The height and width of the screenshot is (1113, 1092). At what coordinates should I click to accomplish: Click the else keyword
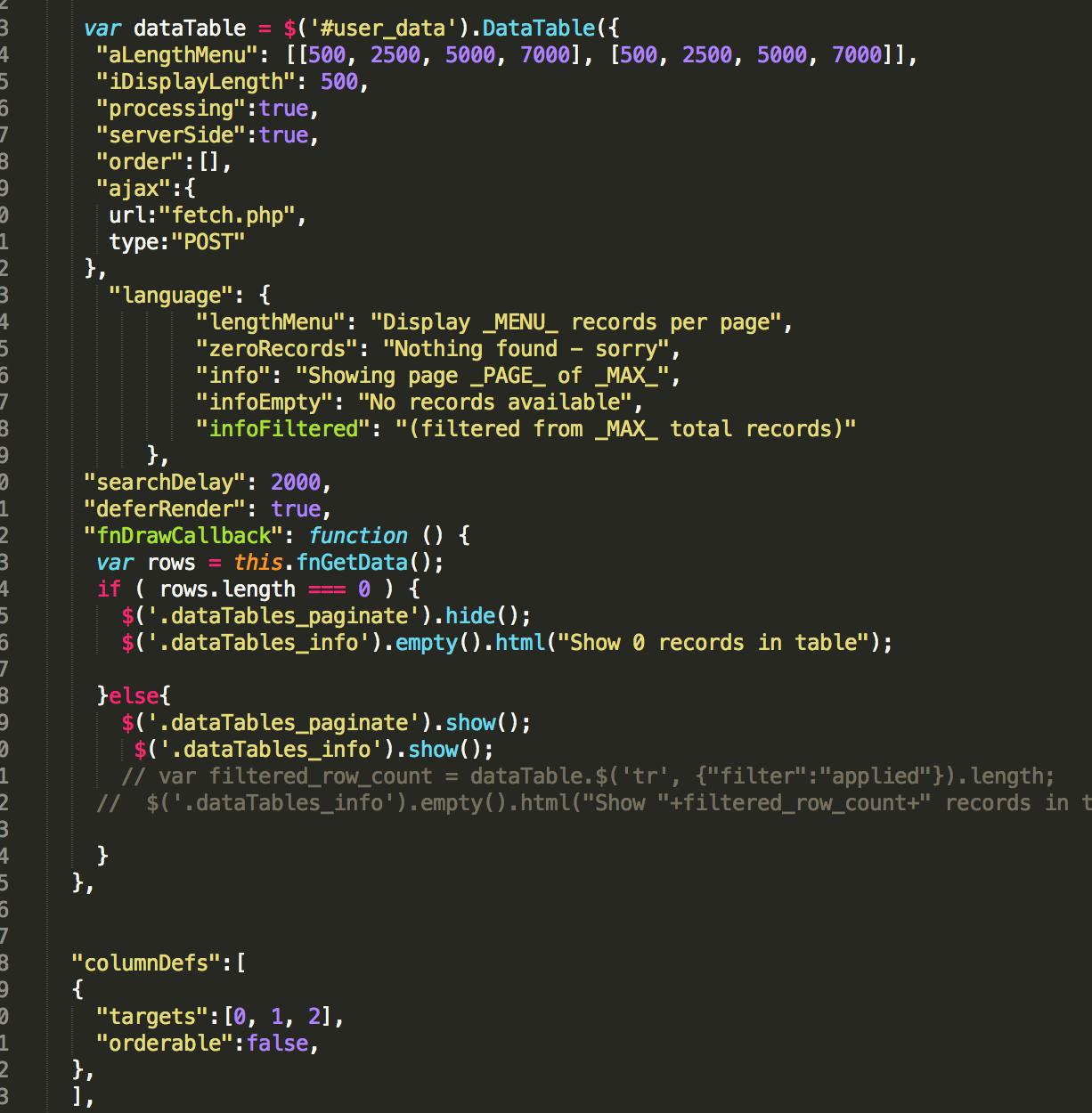(134, 696)
